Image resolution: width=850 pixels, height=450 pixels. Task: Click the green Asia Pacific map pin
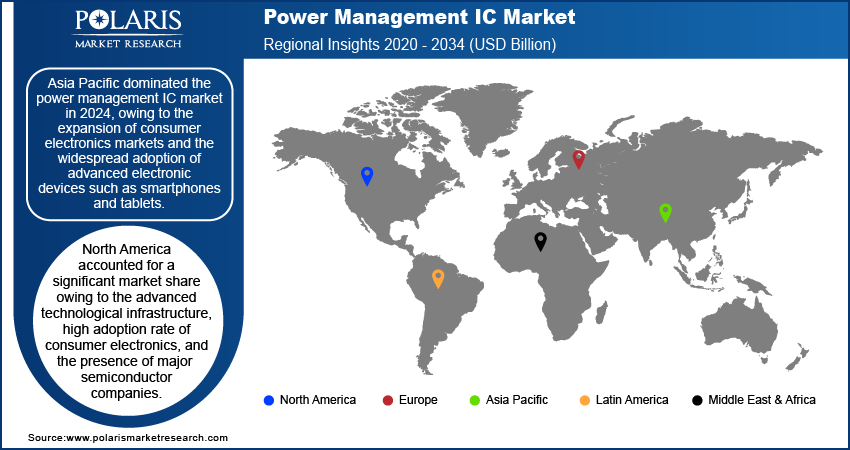point(665,213)
